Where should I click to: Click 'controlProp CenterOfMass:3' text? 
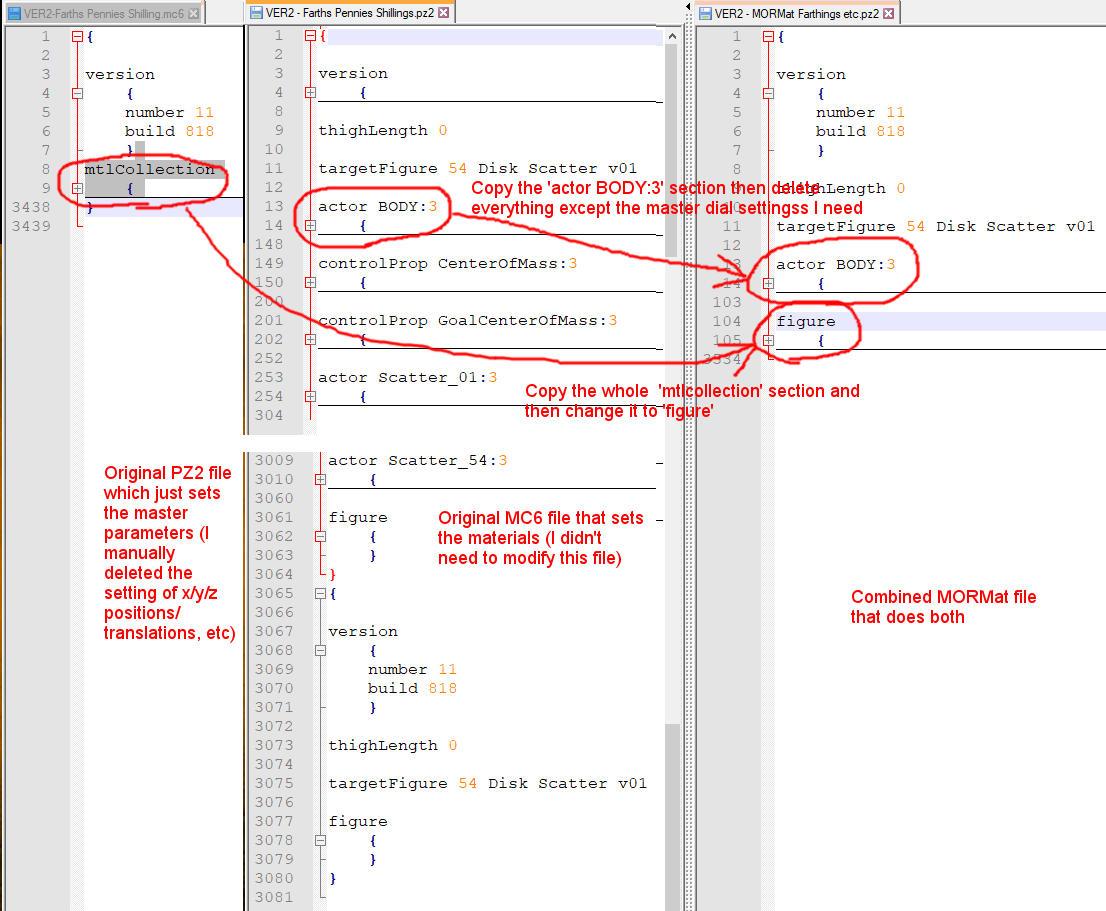[447, 264]
